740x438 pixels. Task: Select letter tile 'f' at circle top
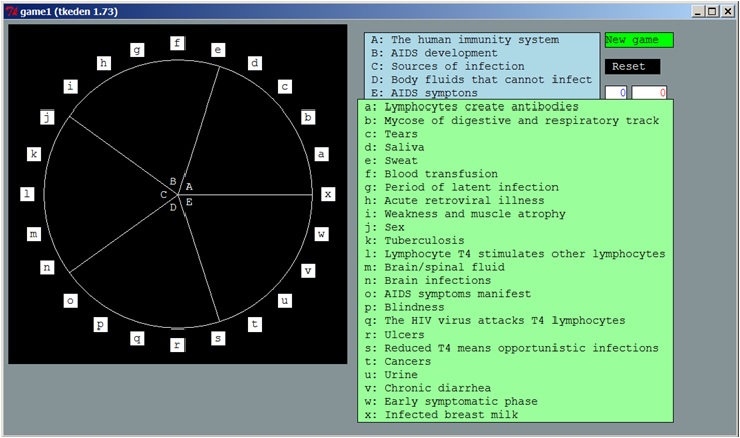177,43
